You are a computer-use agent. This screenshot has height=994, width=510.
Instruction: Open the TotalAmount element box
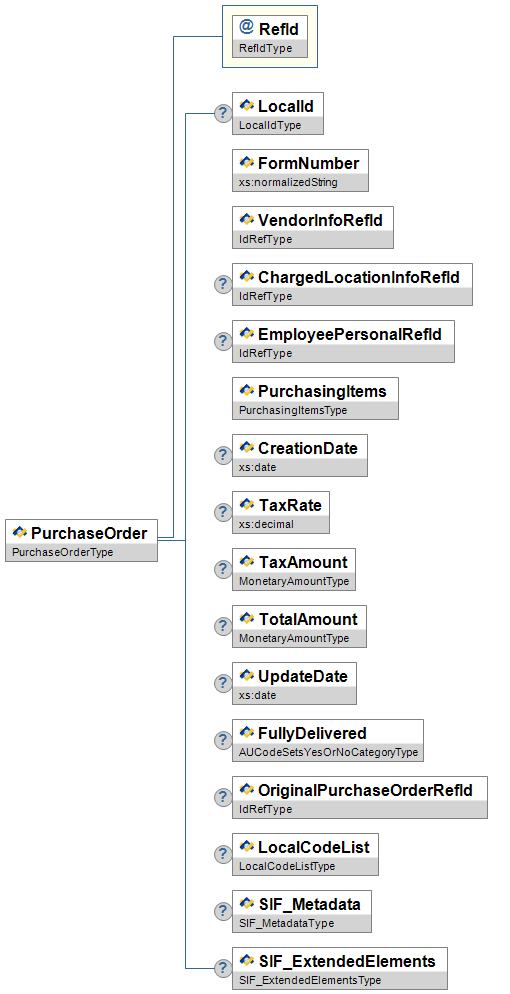click(299, 626)
